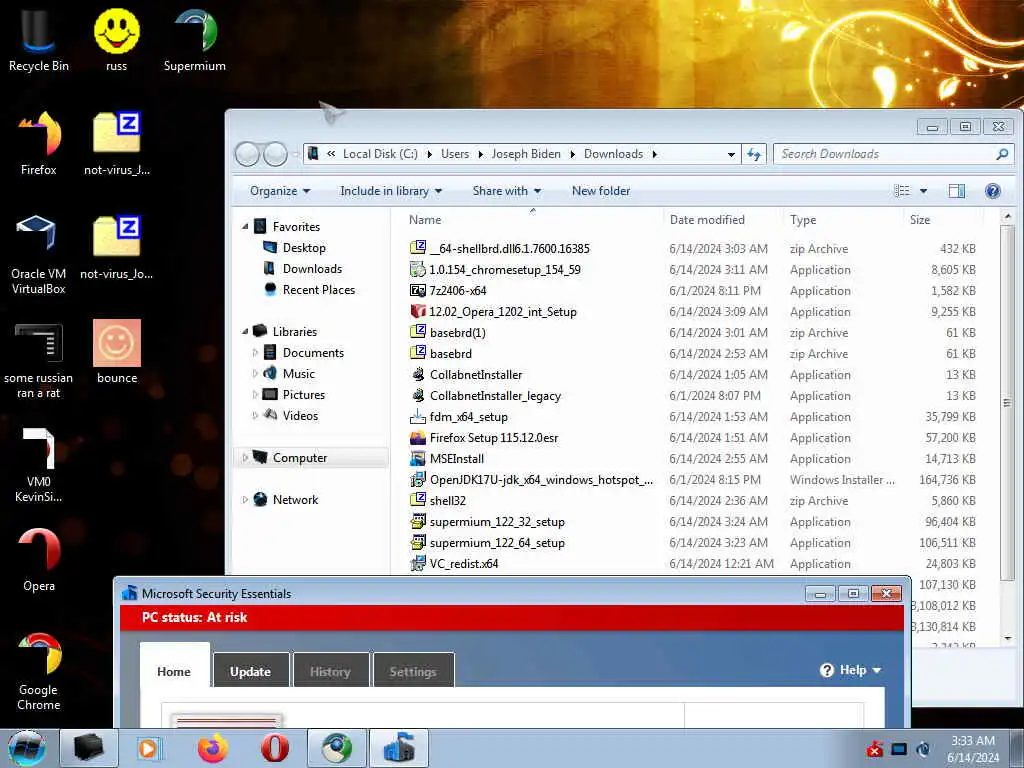Switch to the Supermium taskbar button
This screenshot has width=1024, height=768.
click(x=336, y=748)
